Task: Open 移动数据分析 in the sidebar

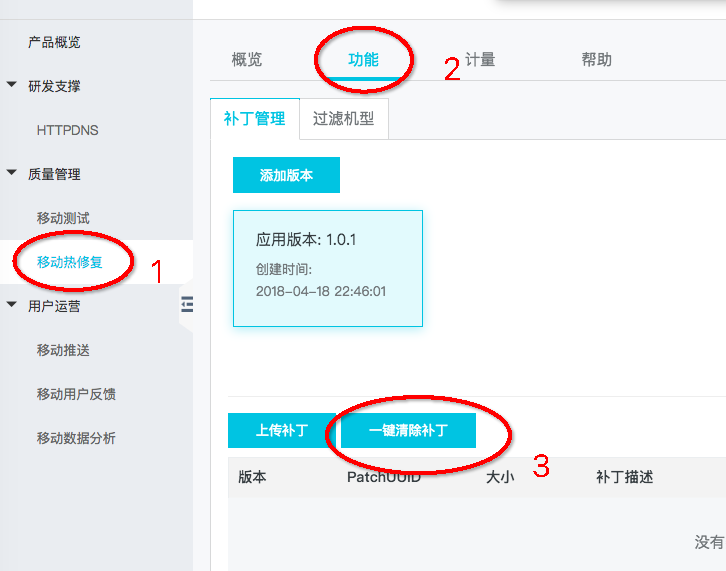Action: click(x=76, y=438)
